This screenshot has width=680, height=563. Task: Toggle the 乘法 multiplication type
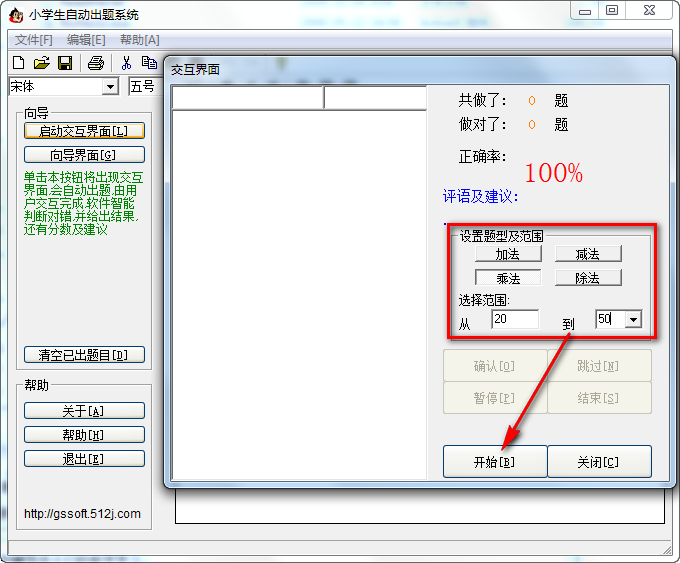point(508,278)
